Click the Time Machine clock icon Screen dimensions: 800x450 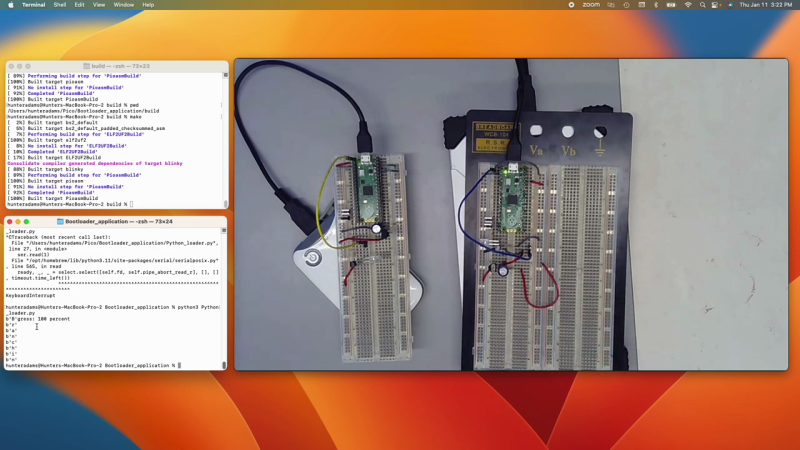click(x=626, y=5)
